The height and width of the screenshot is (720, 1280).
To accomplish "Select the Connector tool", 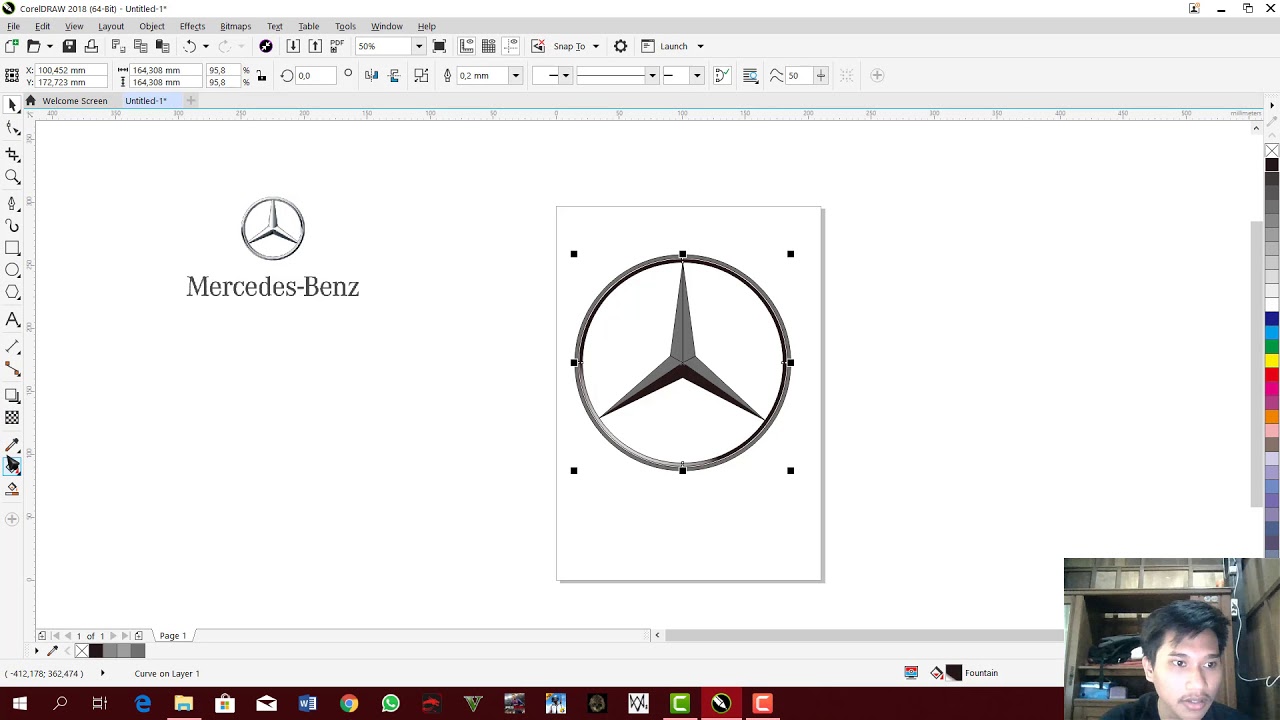I will [12, 369].
